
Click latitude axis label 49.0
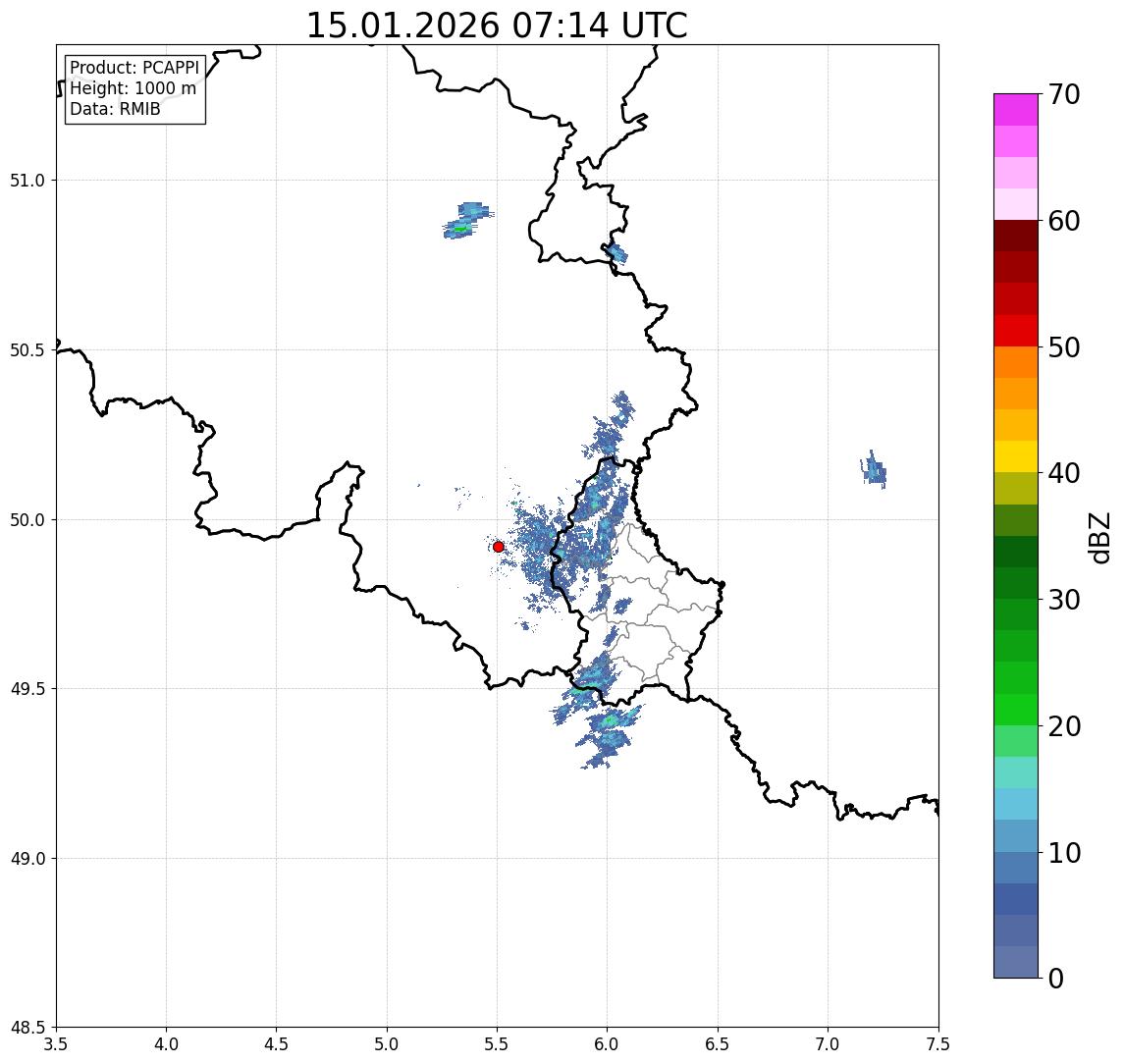[x=27, y=859]
